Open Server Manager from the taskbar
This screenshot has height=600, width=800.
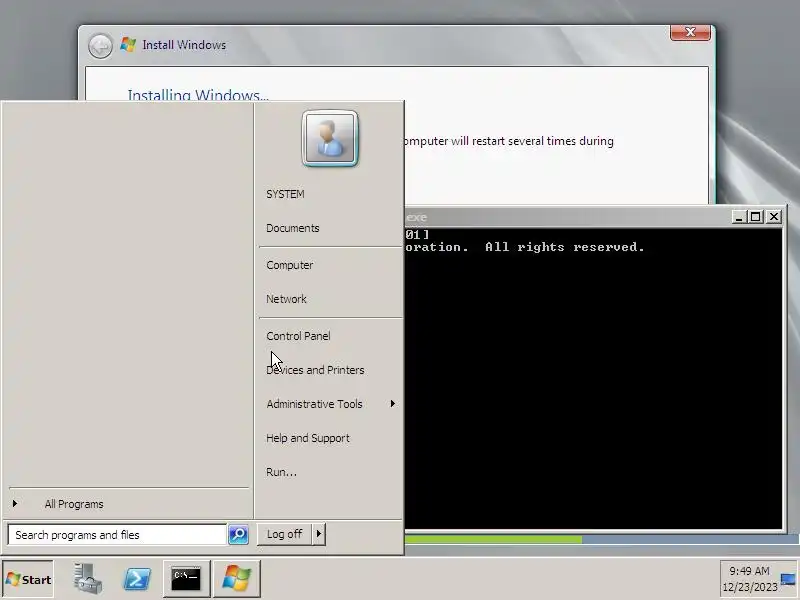point(88,579)
